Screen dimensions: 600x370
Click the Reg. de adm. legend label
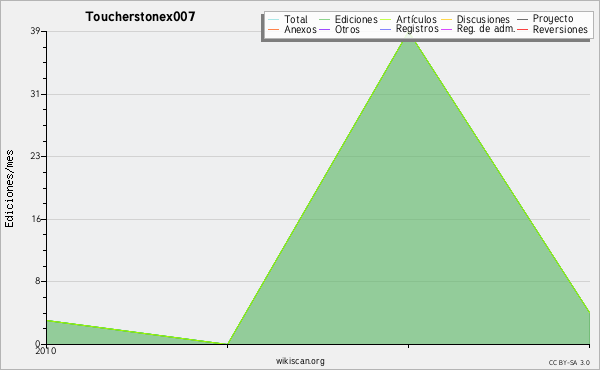pyautogui.click(x=486, y=29)
